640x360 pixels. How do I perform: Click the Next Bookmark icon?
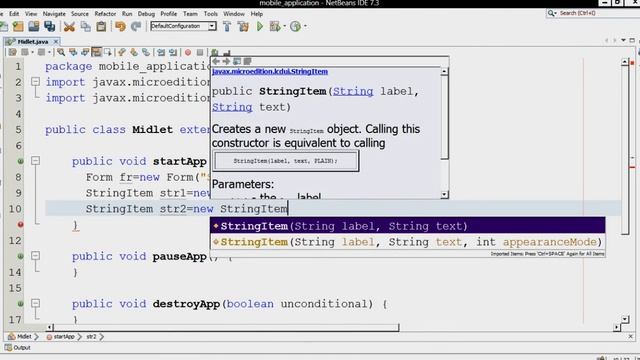click(x=133, y=52)
